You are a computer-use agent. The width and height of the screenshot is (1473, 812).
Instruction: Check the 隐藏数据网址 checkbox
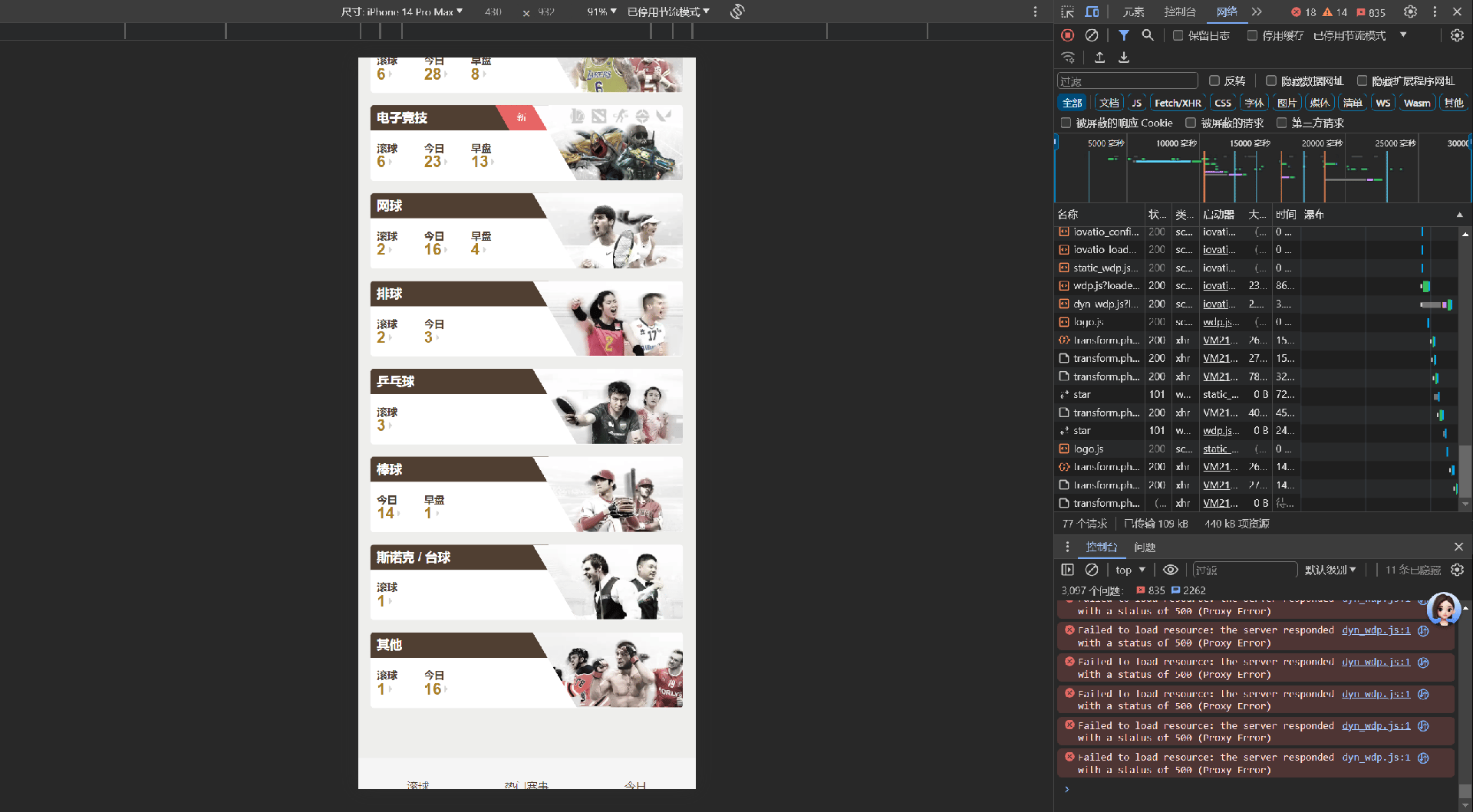point(1270,81)
